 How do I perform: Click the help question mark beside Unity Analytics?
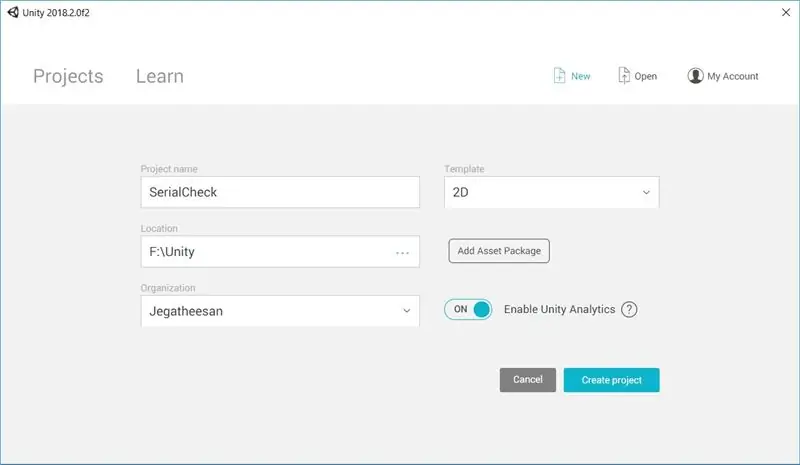click(x=629, y=309)
